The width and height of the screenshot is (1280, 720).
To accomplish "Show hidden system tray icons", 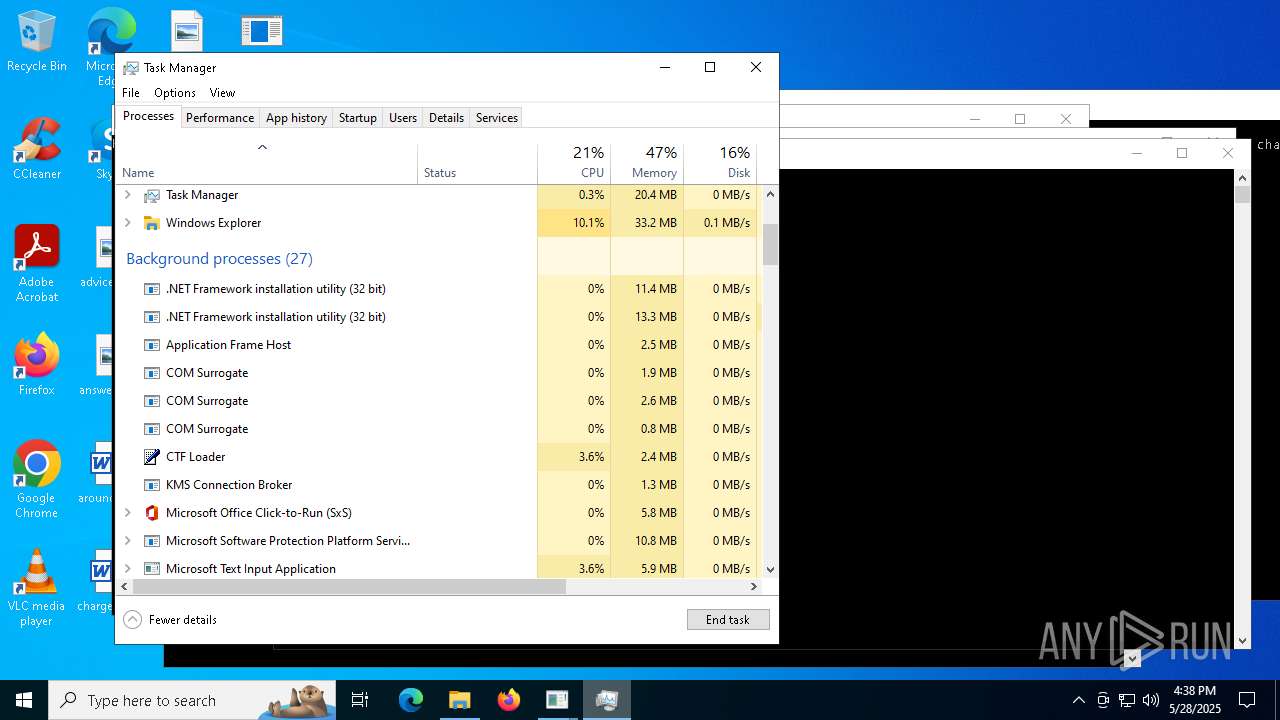I will click(x=1078, y=700).
